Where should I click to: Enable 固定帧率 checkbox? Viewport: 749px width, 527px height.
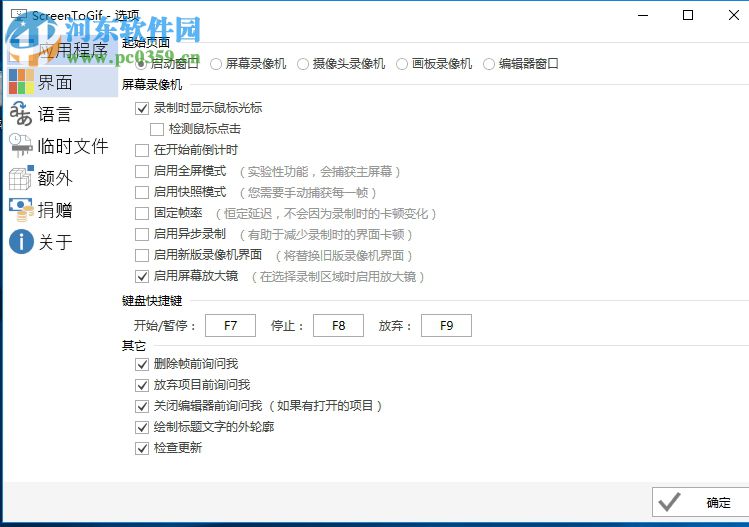(142, 214)
